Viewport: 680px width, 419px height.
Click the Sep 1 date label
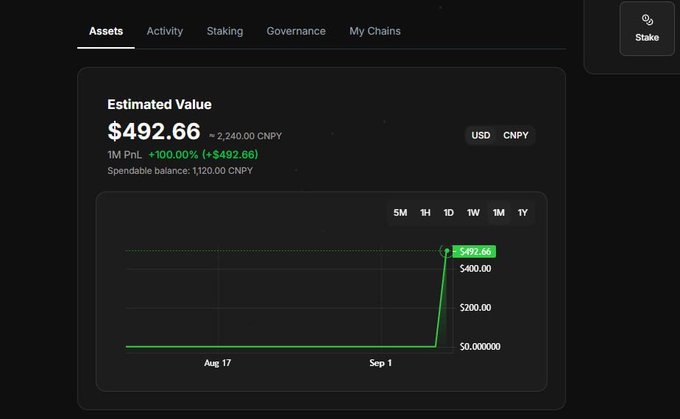tap(380, 363)
